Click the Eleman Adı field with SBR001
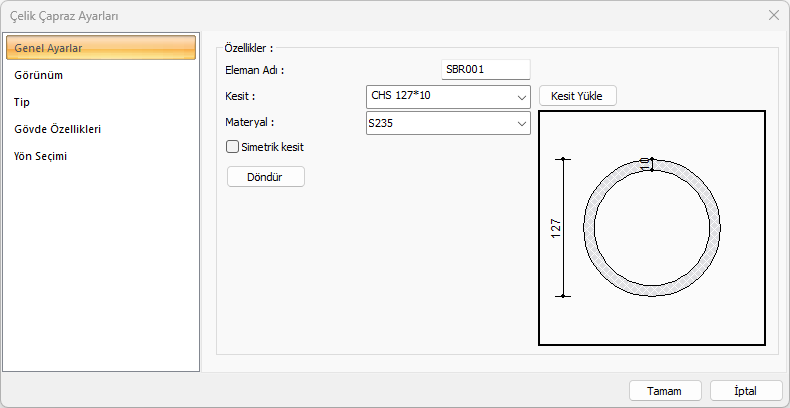This screenshot has width=790, height=408. point(486,70)
